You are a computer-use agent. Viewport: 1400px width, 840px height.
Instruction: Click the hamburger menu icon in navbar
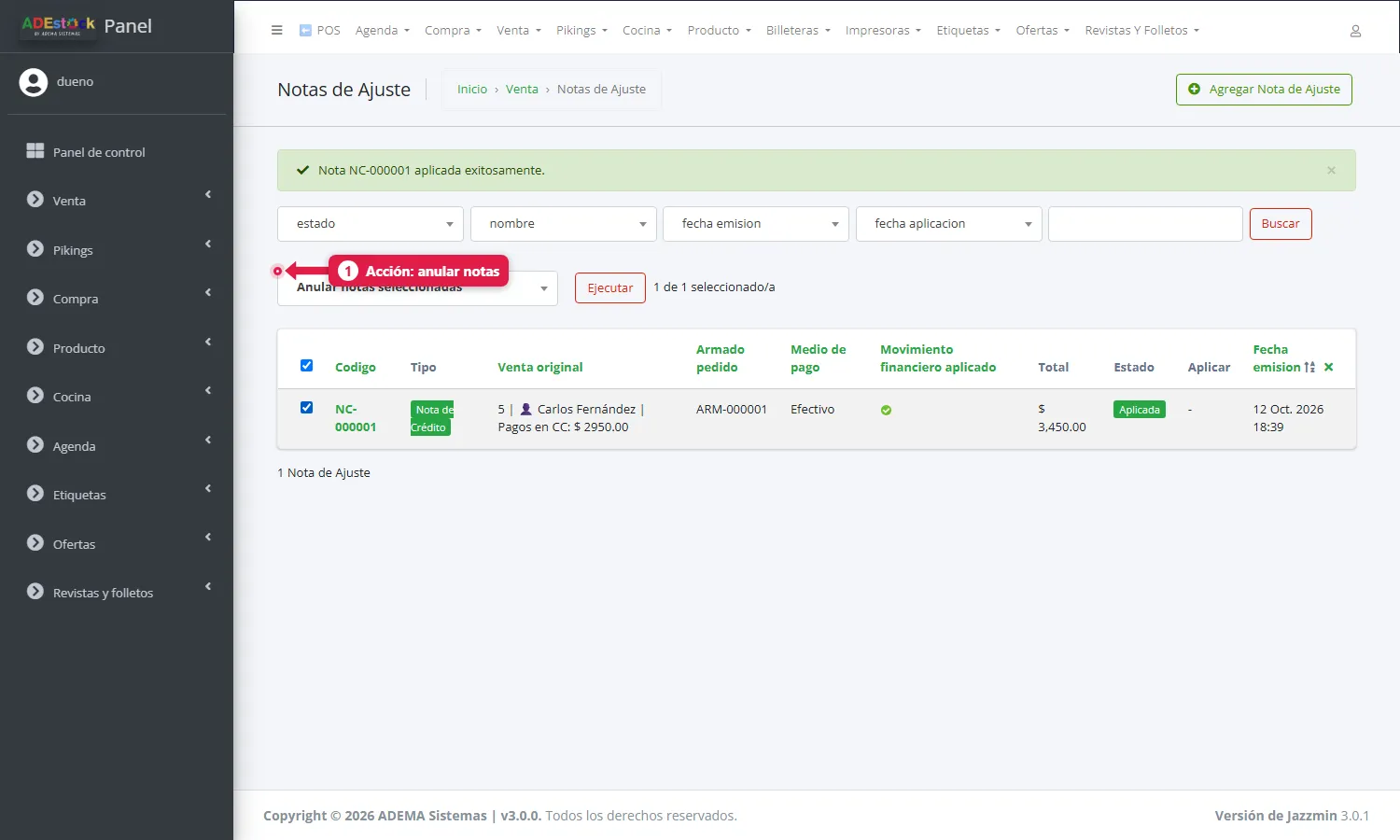click(x=276, y=30)
